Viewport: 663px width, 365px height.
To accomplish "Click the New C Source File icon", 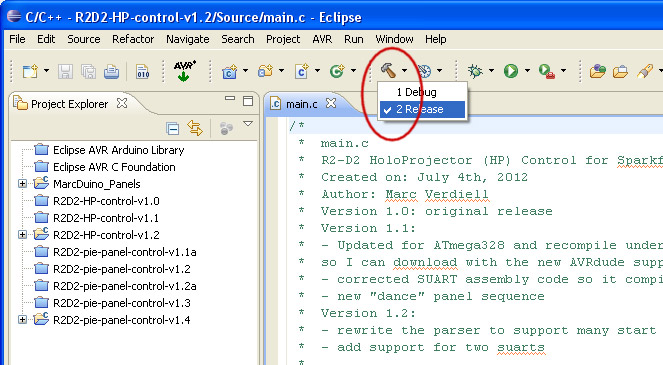I will click(301, 71).
